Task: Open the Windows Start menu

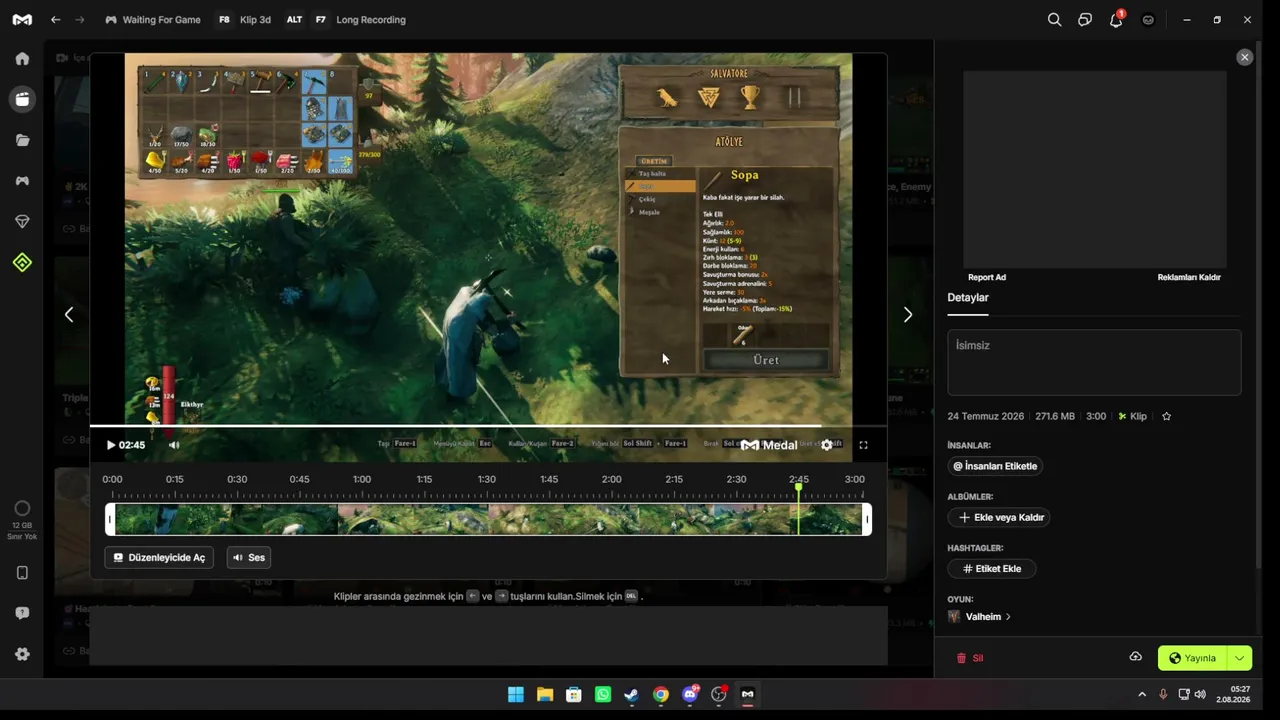Action: 516,694
